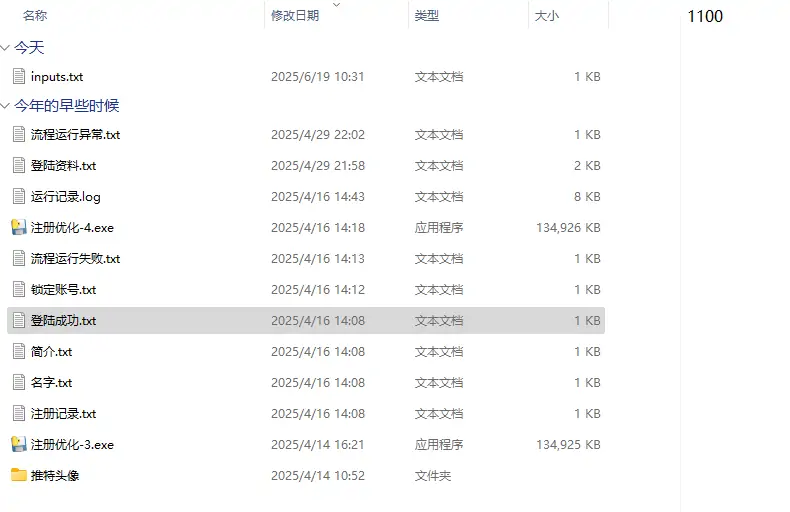Click the 推特头像 folder icon
Viewport: 790px width, 512px height.
pos(19,475)
